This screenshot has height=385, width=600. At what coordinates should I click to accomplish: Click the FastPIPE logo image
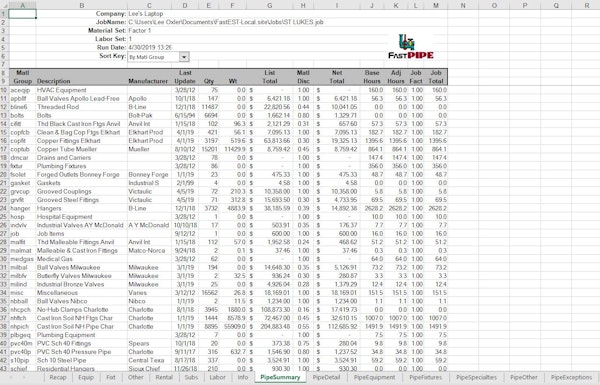click(x=411, y=47)
